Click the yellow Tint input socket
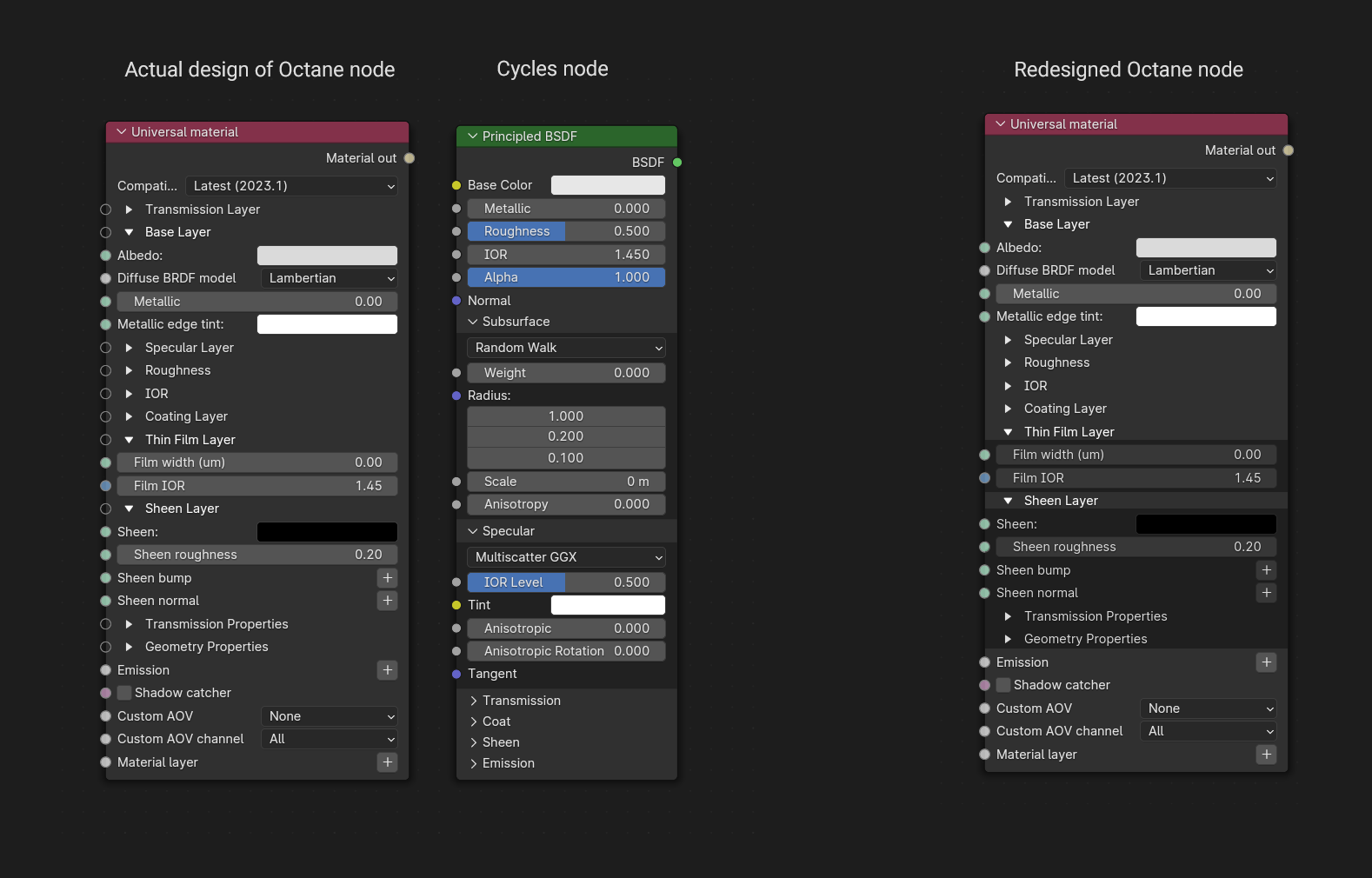This screenshot has width=1372, height=878. point(456,605)
